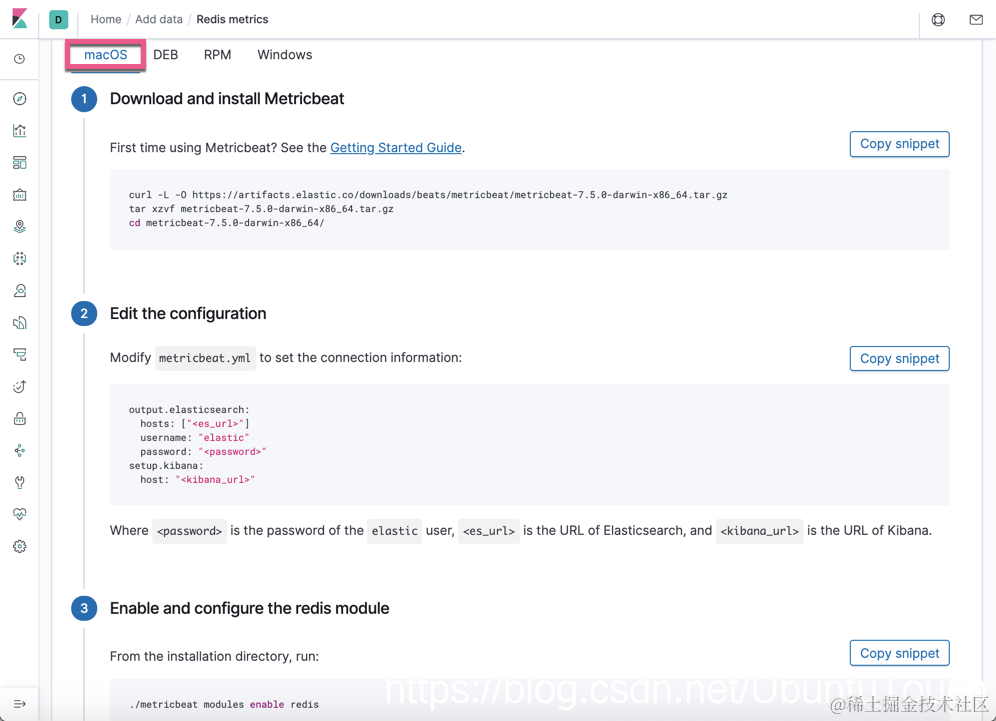Open Management gear icon

pos(20,546)
